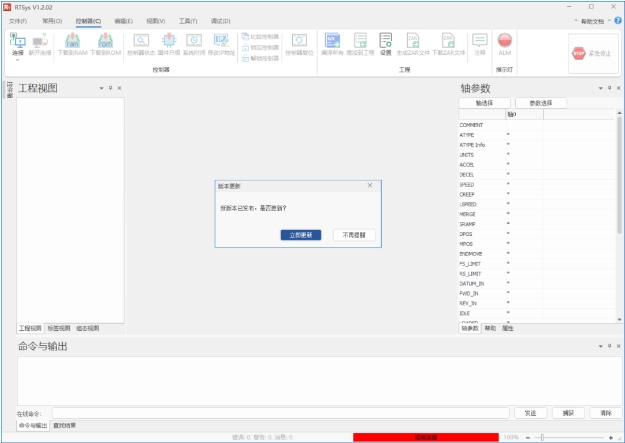Expand the dropdown arrow under 连接

18,60
